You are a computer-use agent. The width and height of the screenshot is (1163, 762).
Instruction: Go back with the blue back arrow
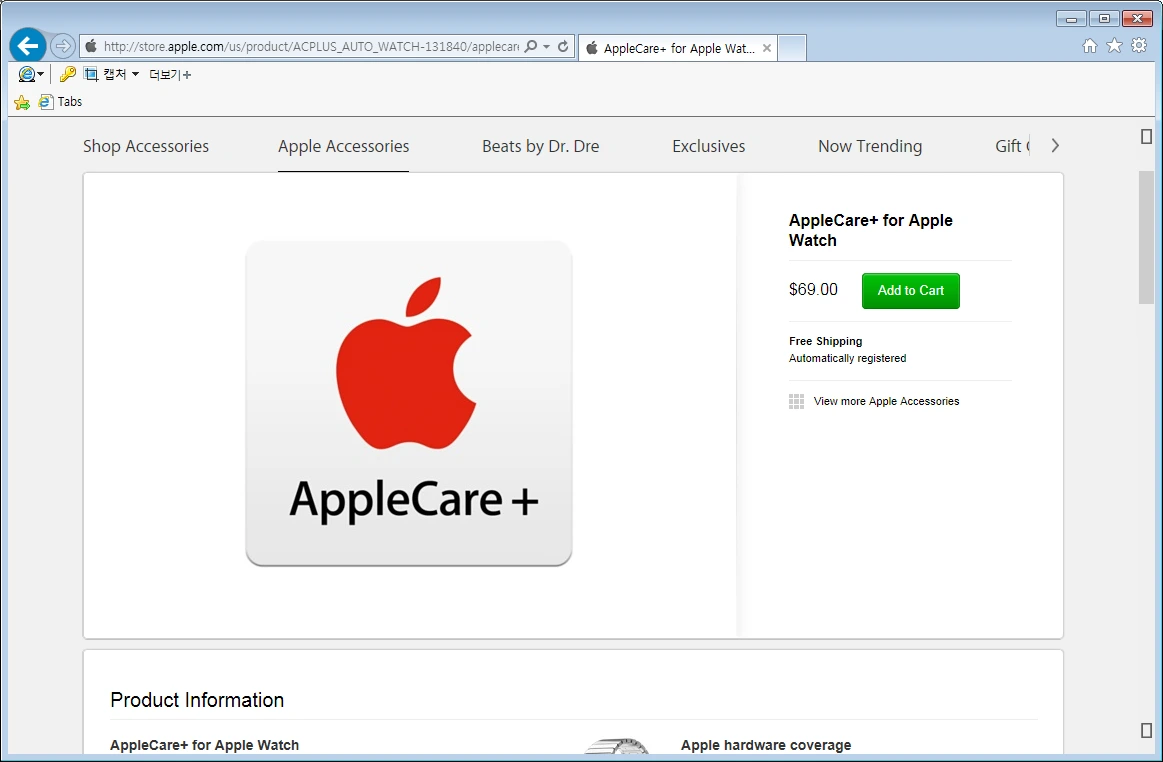tap(27, 46)
